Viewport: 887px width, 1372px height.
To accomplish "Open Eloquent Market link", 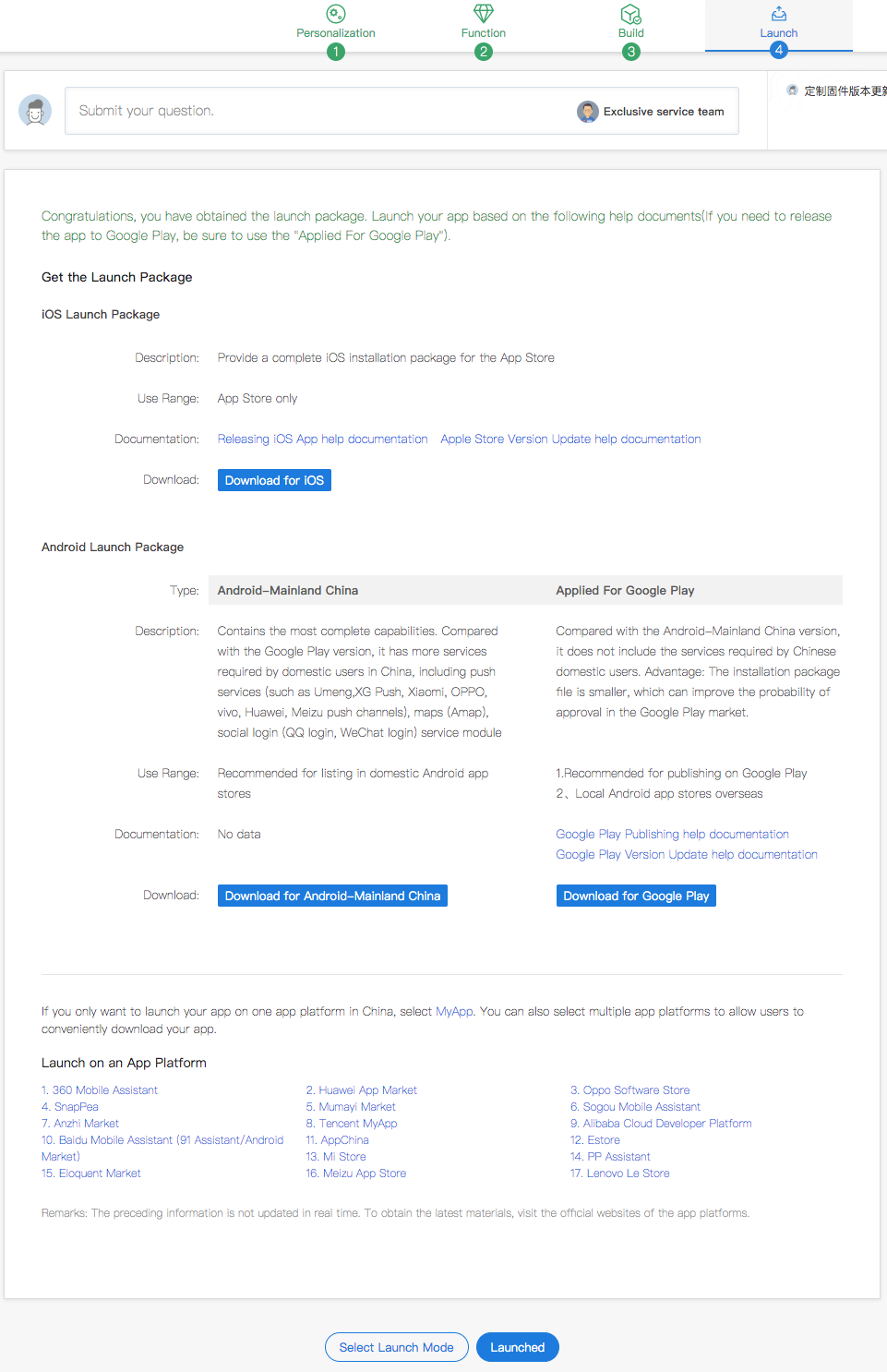I will pos(91,1173).
